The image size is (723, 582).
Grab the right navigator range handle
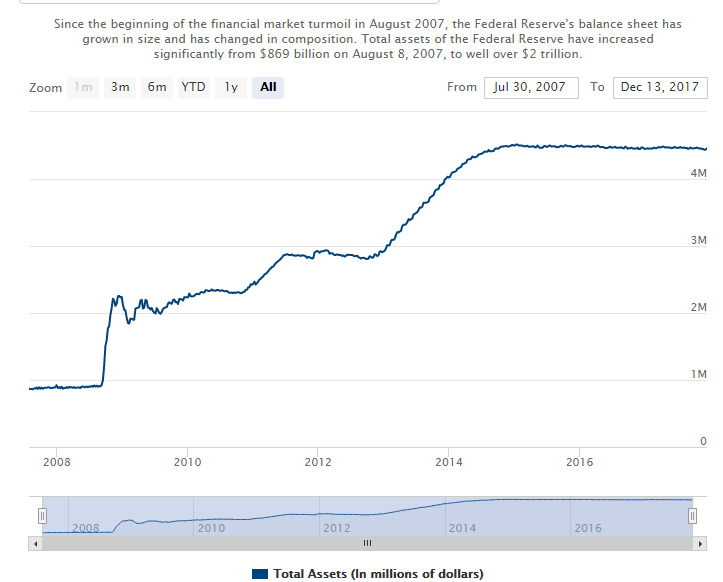[x=692, y=515]
